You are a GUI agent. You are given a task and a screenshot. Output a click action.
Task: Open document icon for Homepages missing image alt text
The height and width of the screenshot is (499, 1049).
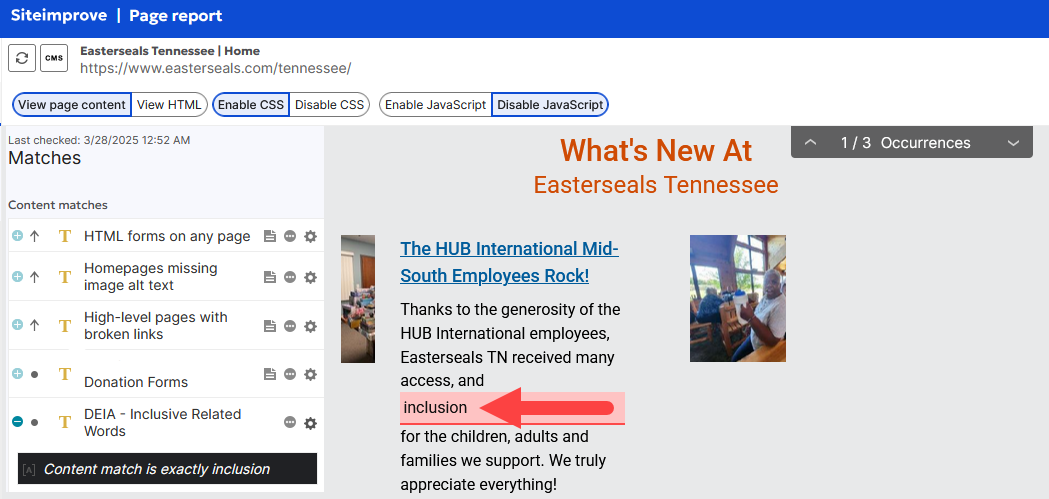pos(270,277)
